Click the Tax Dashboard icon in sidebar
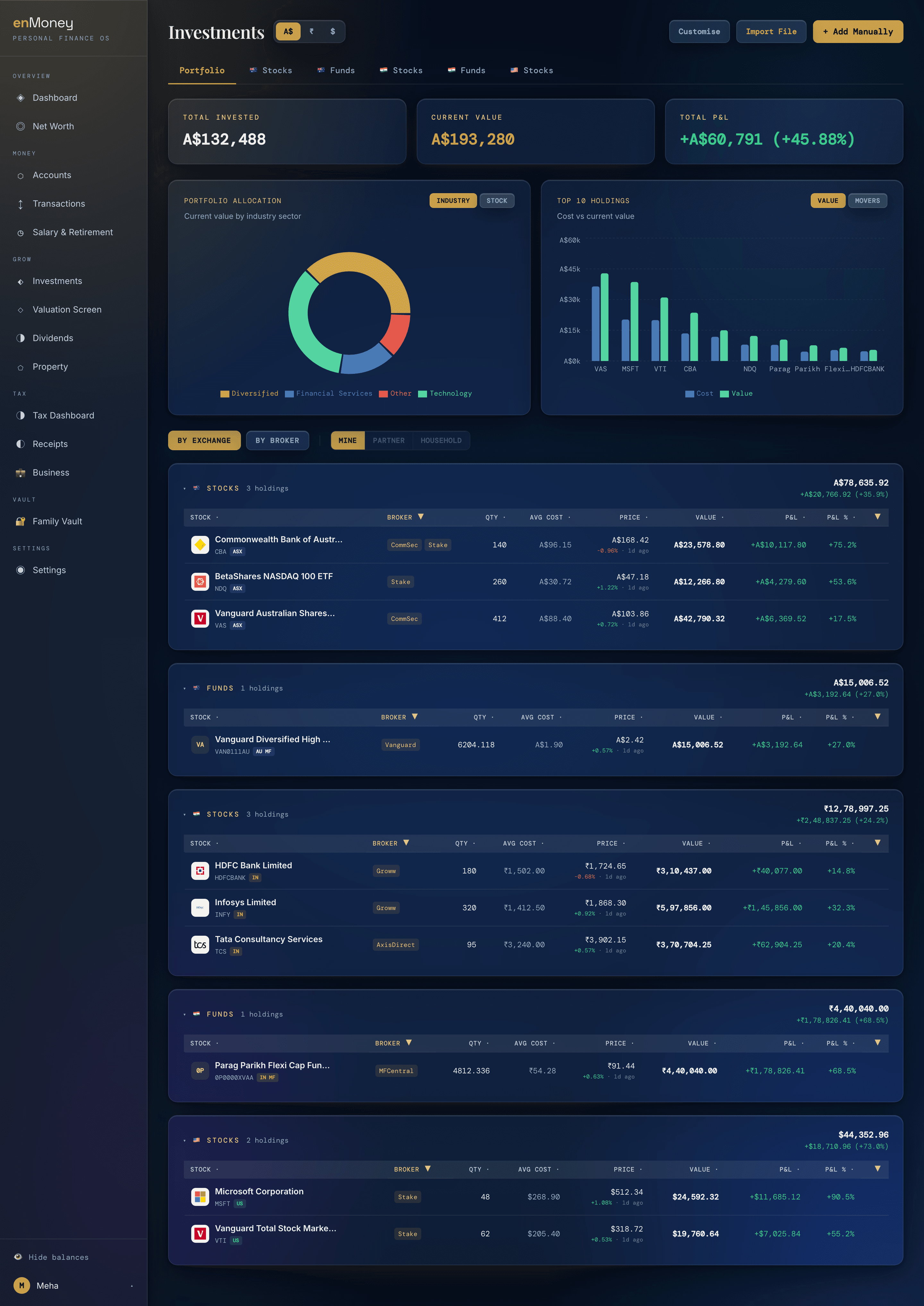 pyautogui.click(x=21, y=416)
